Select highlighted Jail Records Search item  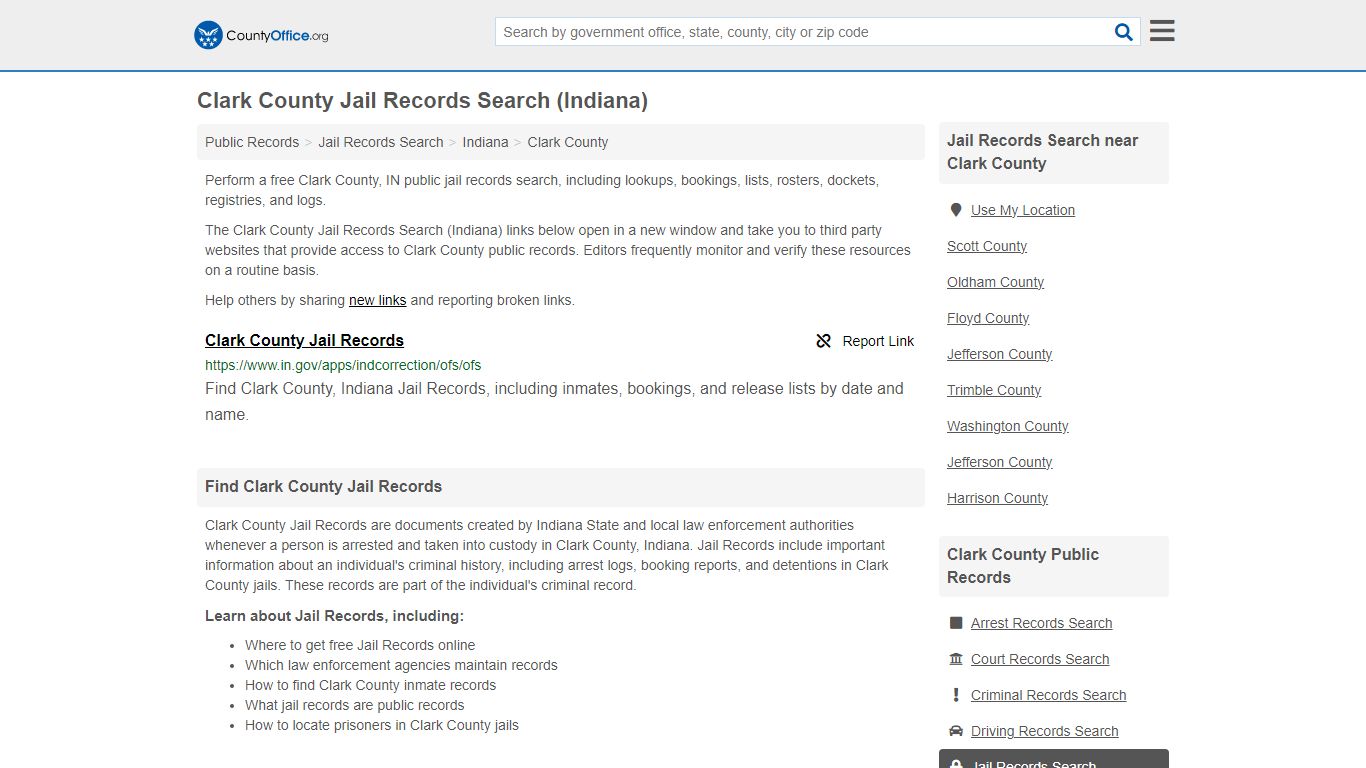tap(1053, 759)
